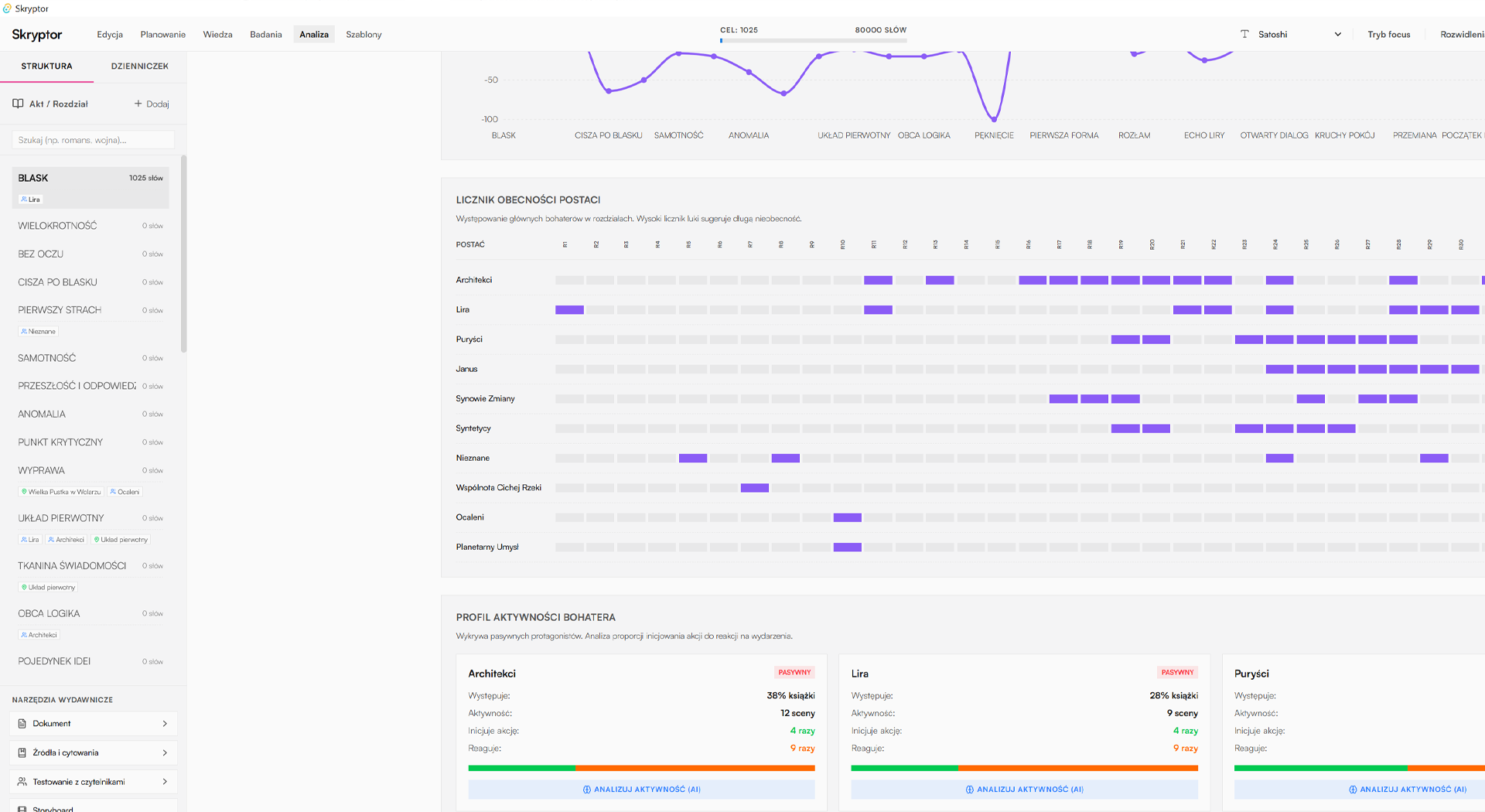
Task: Open the Planowanie menu
Action: (x=163, y=35)
